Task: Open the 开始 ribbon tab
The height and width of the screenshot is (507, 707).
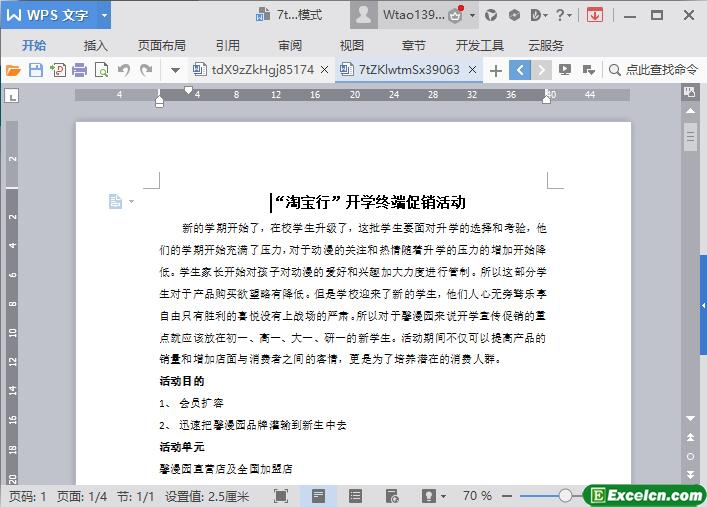Action: point(34,46)
